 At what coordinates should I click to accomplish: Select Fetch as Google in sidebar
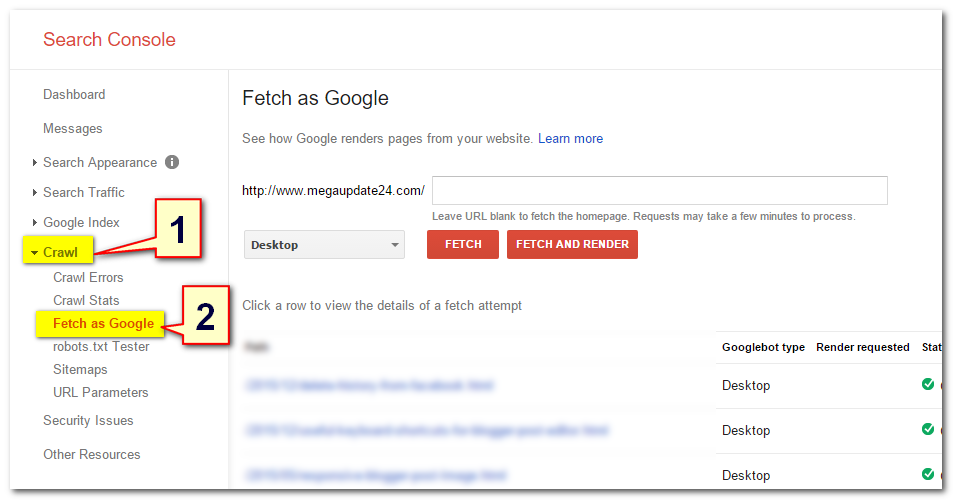click(x=103, y=323)
